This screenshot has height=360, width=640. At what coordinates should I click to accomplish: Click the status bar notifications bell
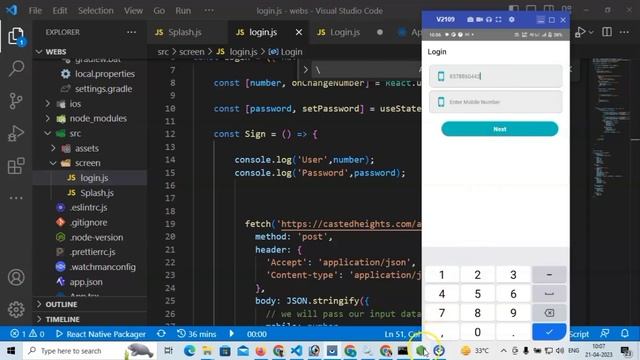(x=625, y=333)
